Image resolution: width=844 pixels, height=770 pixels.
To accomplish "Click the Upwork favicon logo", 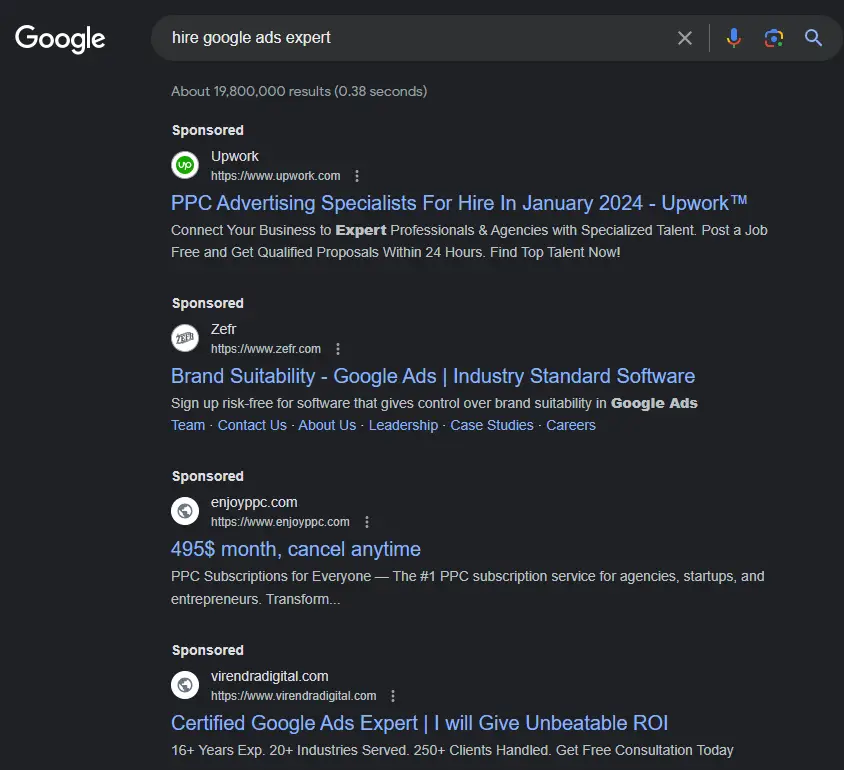I will 185,165.
